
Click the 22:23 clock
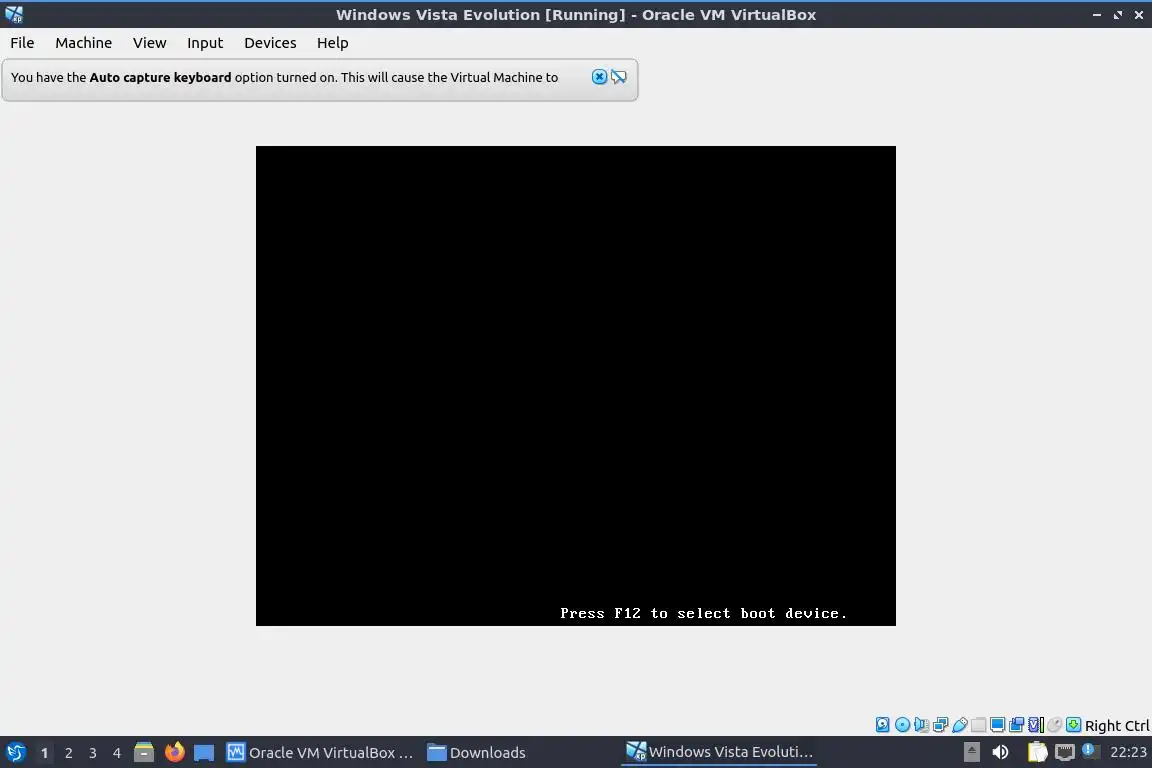point(1128,752)
